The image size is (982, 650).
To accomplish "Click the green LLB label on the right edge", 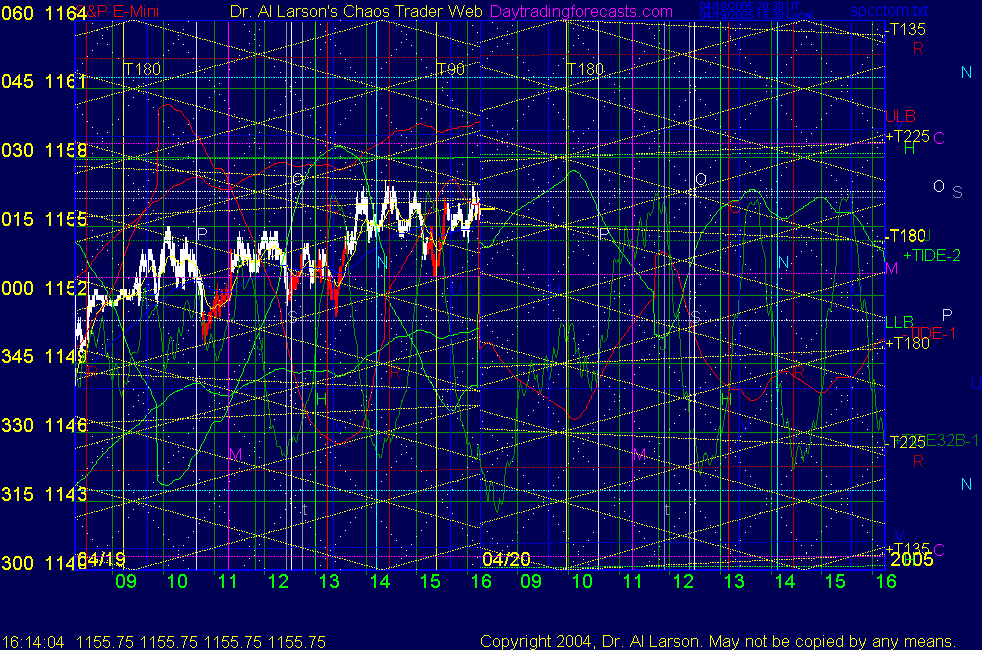I will tap(898, 322).
